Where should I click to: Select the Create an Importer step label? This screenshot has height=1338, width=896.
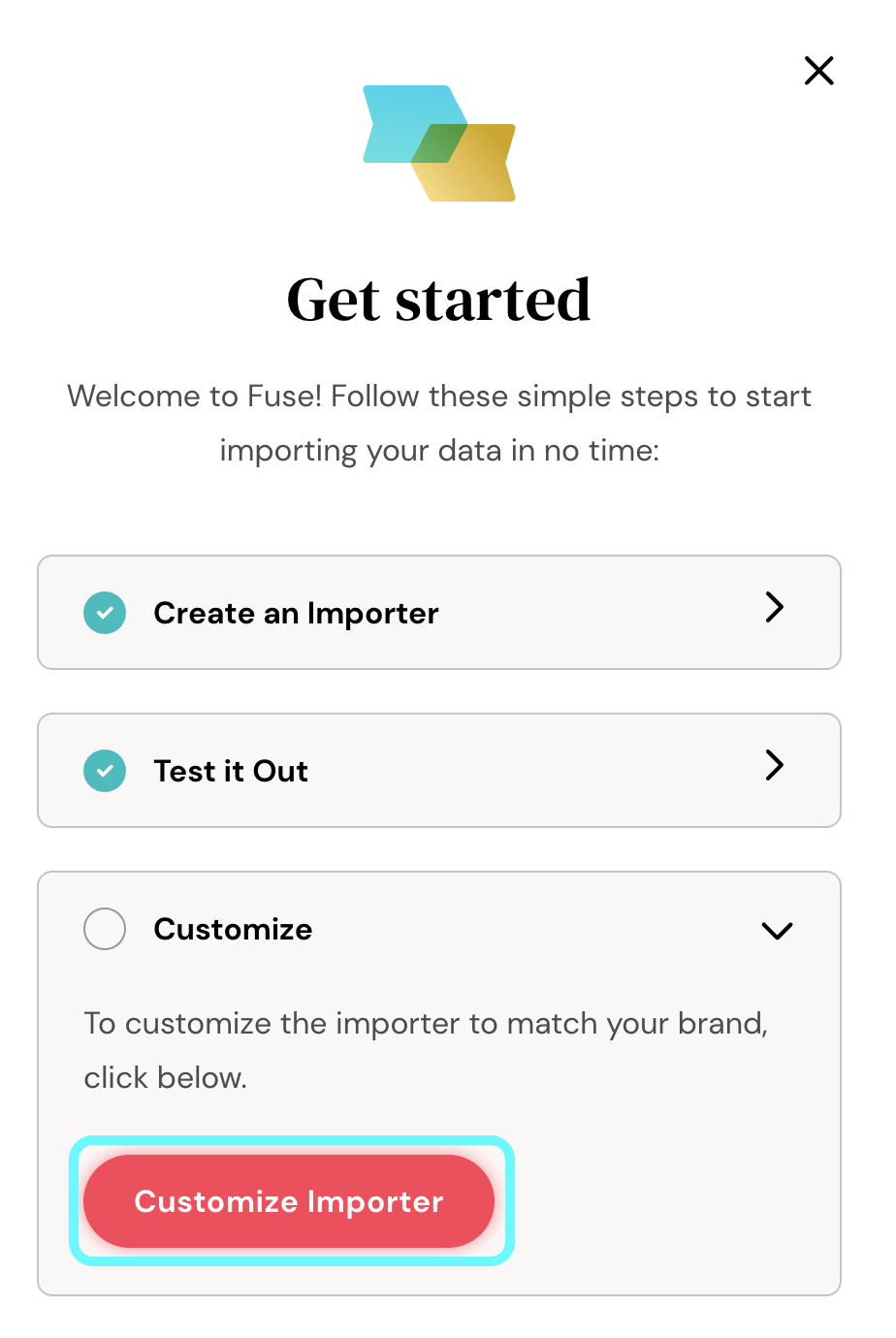(x=297, y=613)
